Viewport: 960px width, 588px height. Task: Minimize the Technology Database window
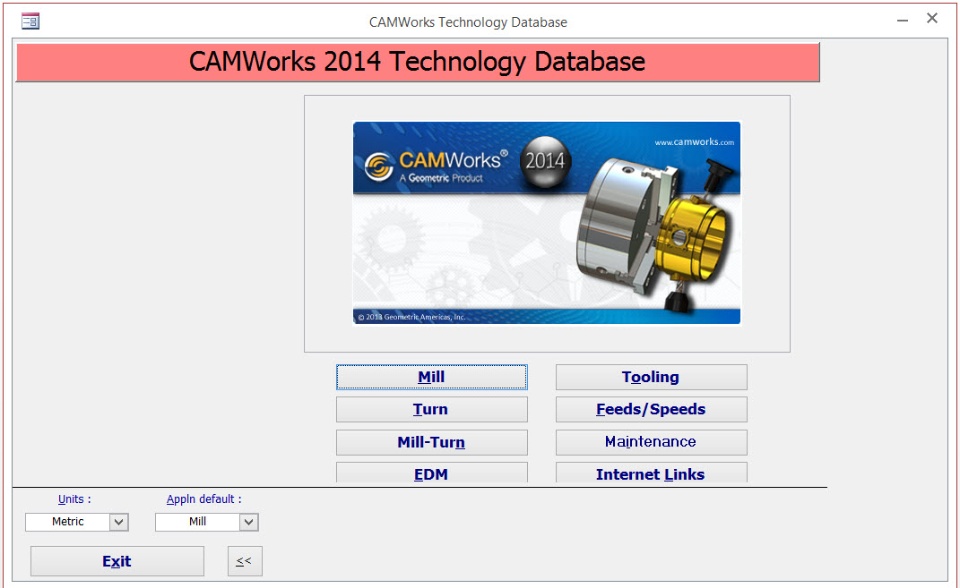[x=902, y=20]
